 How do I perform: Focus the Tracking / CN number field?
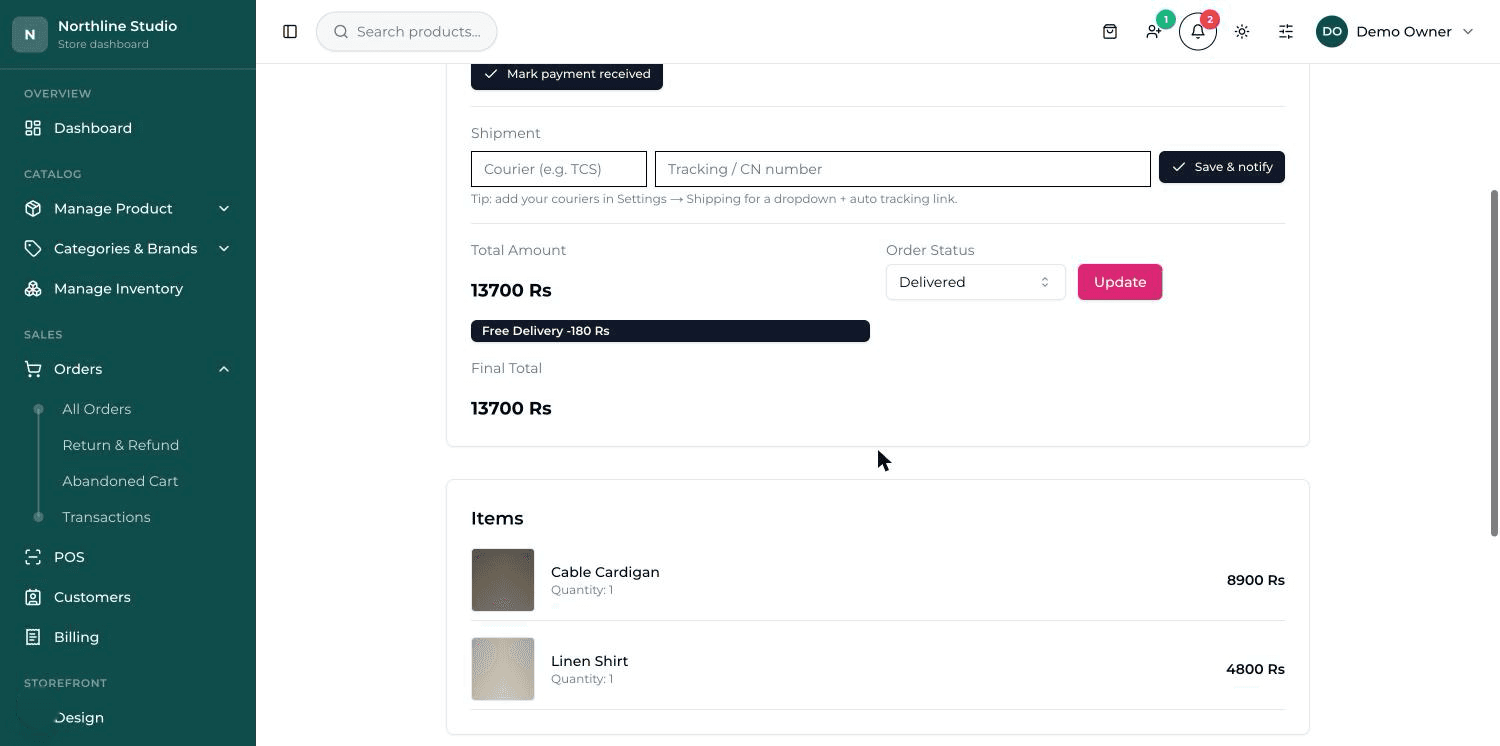click(903, 169)
